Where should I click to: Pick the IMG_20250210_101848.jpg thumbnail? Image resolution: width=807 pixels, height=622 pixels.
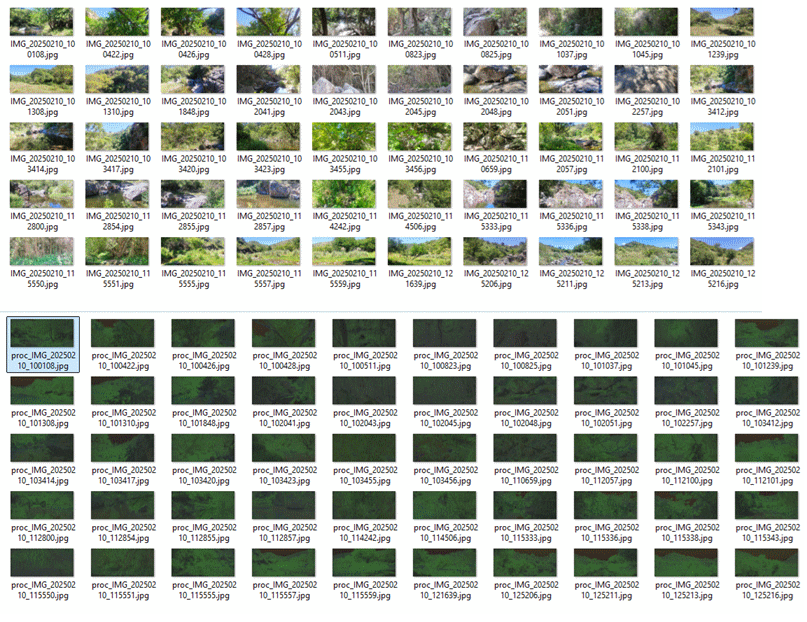pyautogui.click(x=192, y=80)
